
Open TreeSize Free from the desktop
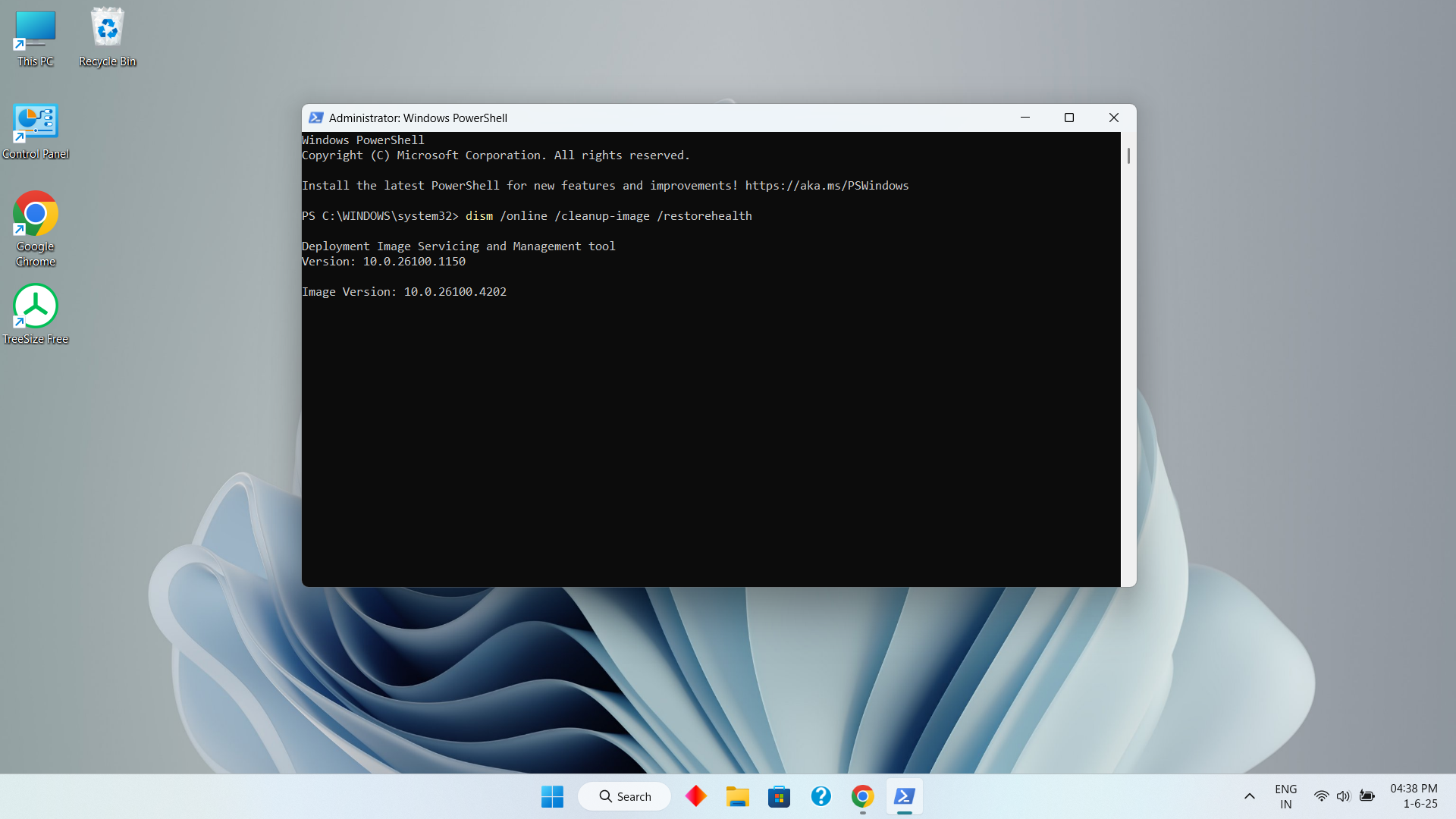point(35,307)
